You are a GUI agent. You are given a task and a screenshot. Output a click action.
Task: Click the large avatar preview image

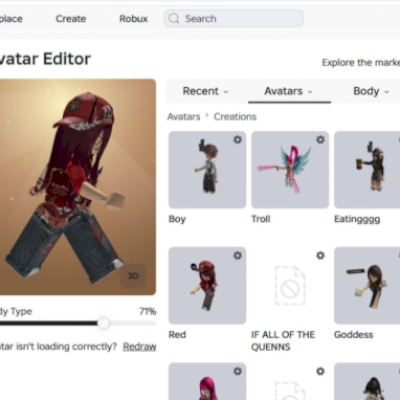78,187
